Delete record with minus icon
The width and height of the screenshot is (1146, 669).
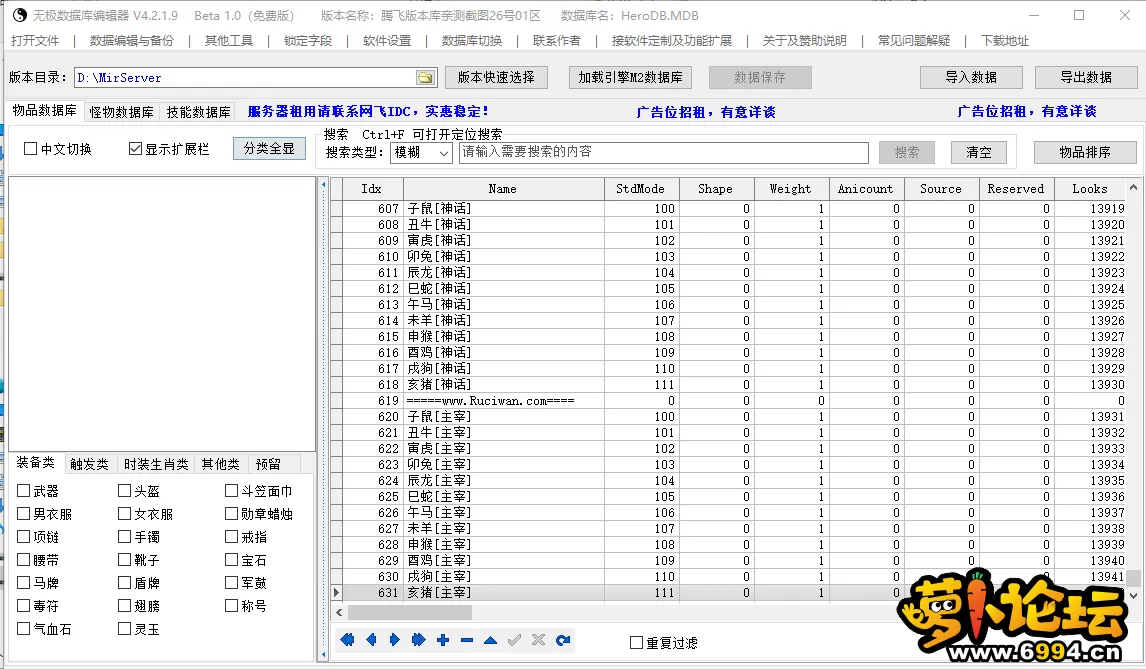tap(467, 640)
